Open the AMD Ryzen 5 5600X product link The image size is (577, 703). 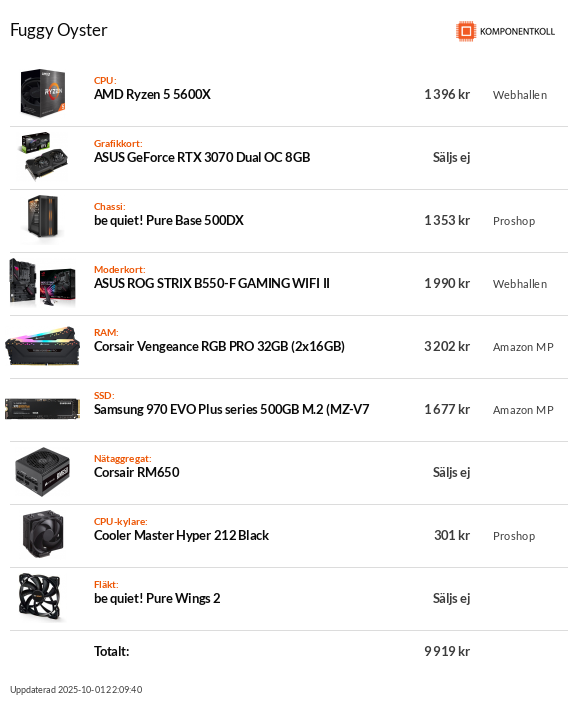coord(152,94)
